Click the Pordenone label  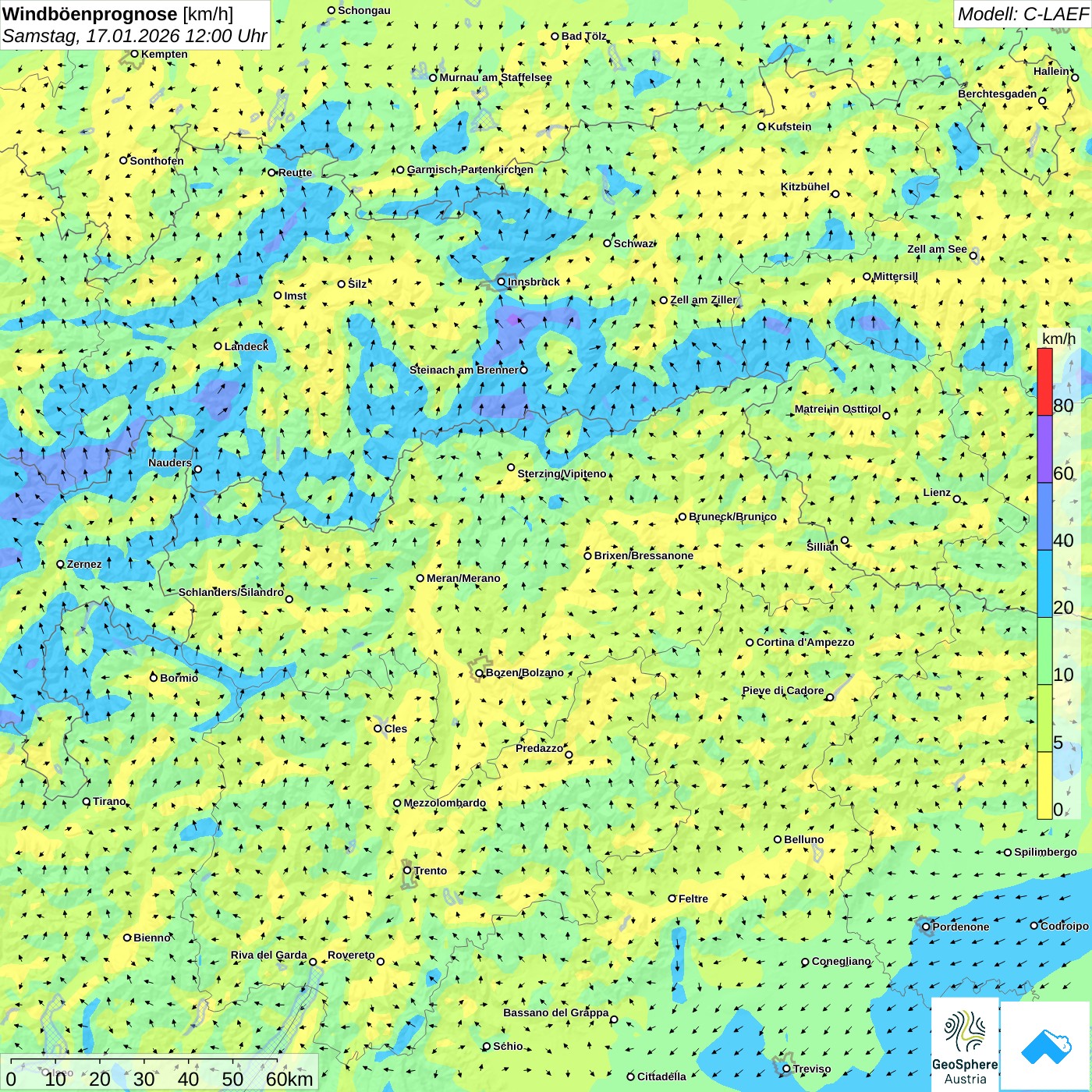pos(961,927)
